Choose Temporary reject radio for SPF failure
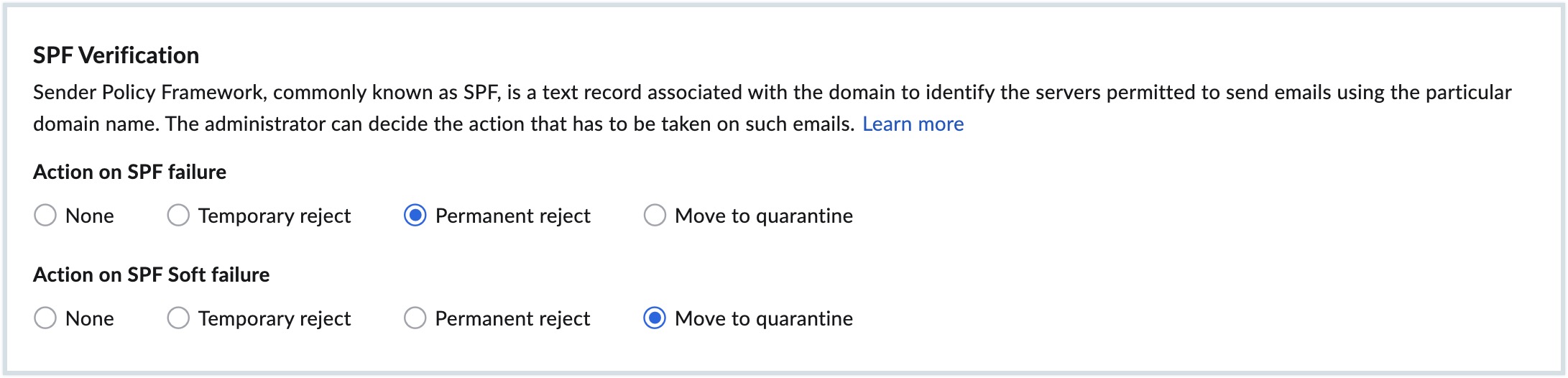Image resolution: width=1568 pixels, height=378 pixels. (178, 215)
